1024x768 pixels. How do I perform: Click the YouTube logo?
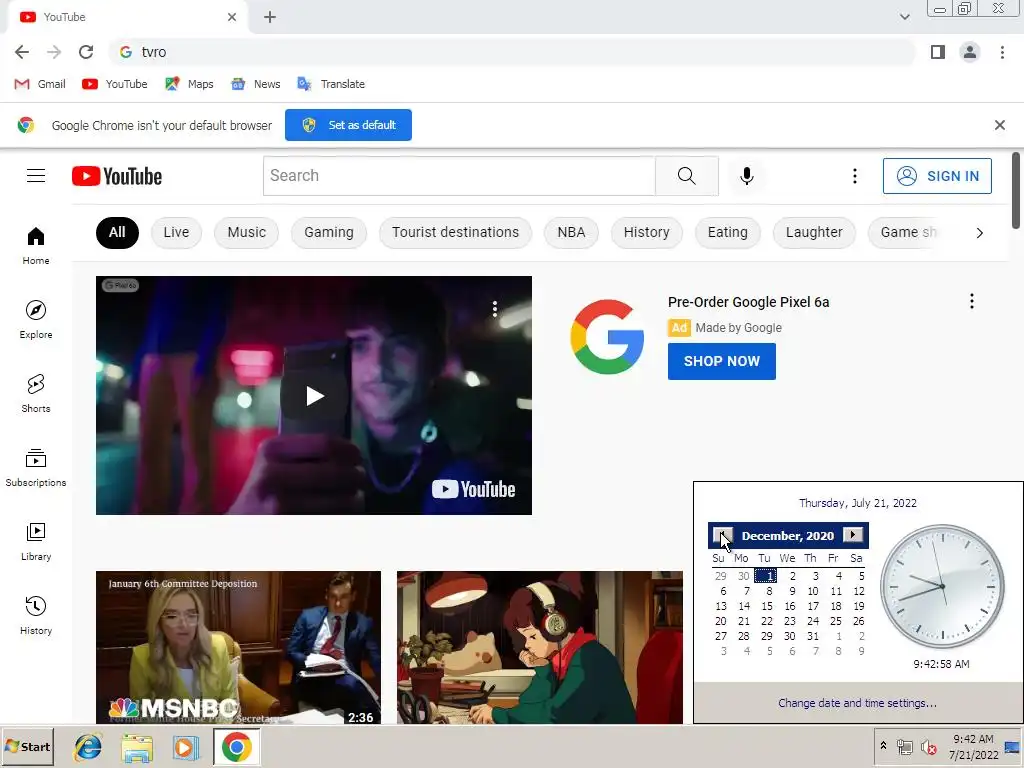tap(117, 176)
